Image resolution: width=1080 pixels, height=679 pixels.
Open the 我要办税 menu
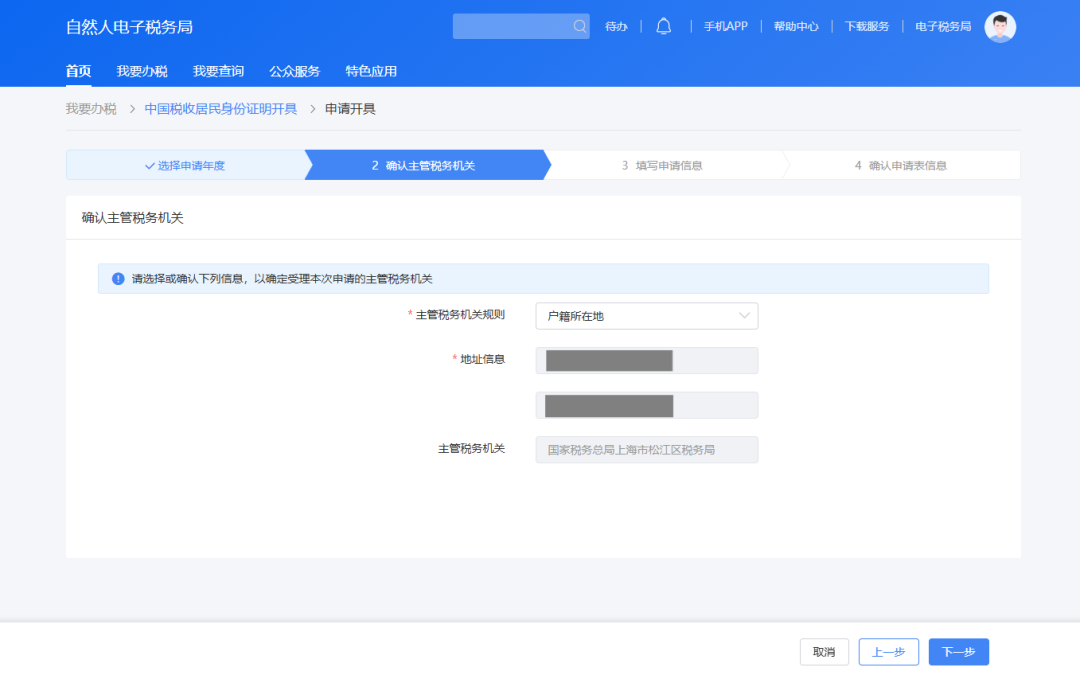pyautogui.click(x=142, y=71)
